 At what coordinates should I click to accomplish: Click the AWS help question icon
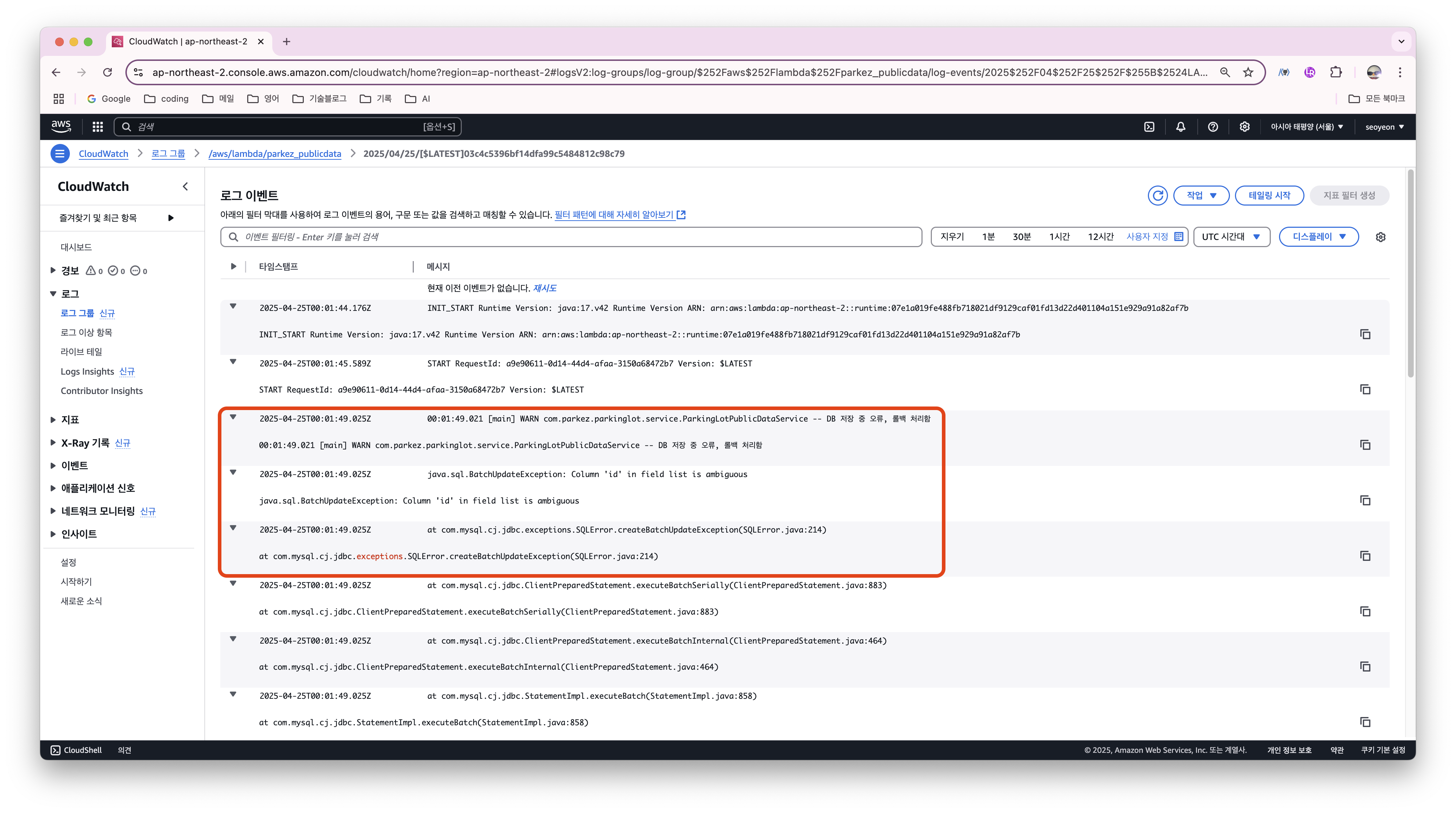point(1212,127)
